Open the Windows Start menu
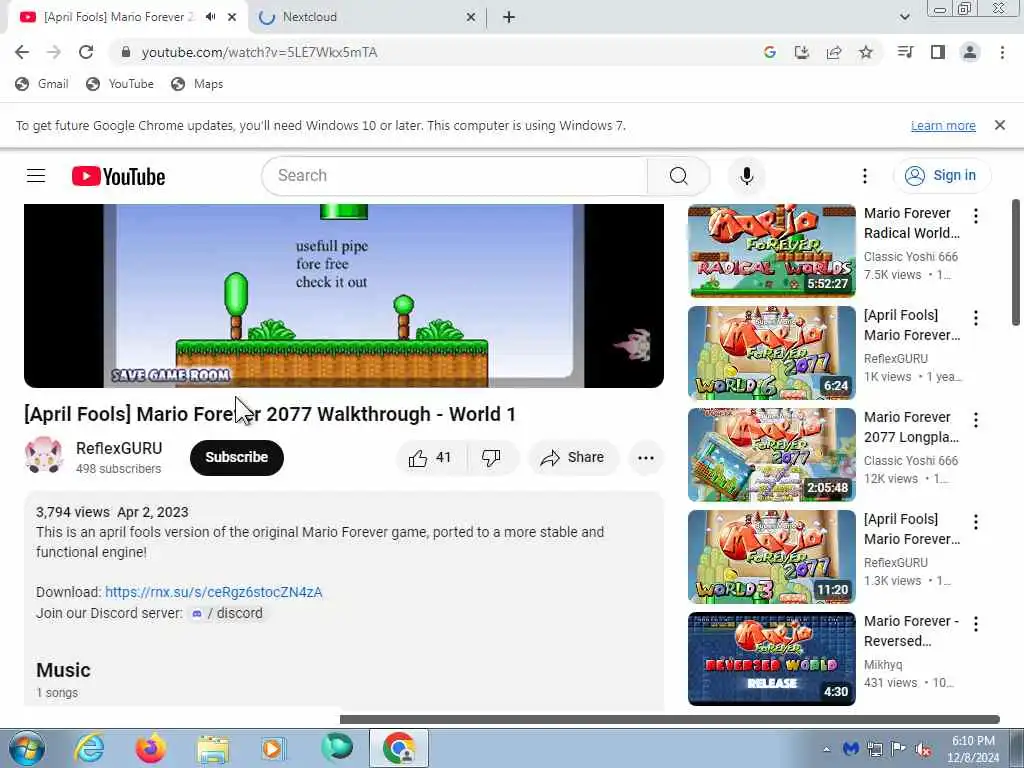Image resolution: width=1024 pixels, height=768 pixels. (x=27, y=748)
